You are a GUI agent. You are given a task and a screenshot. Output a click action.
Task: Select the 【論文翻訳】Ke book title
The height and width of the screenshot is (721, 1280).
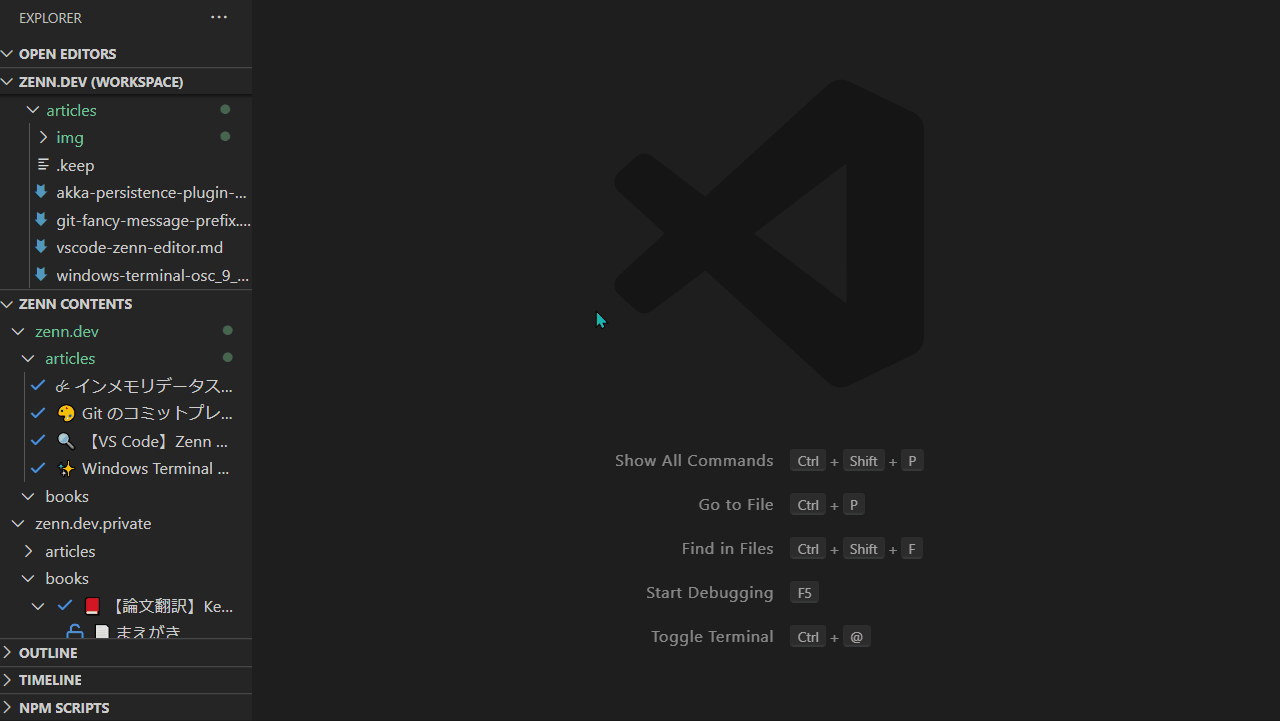pos(171,606)
